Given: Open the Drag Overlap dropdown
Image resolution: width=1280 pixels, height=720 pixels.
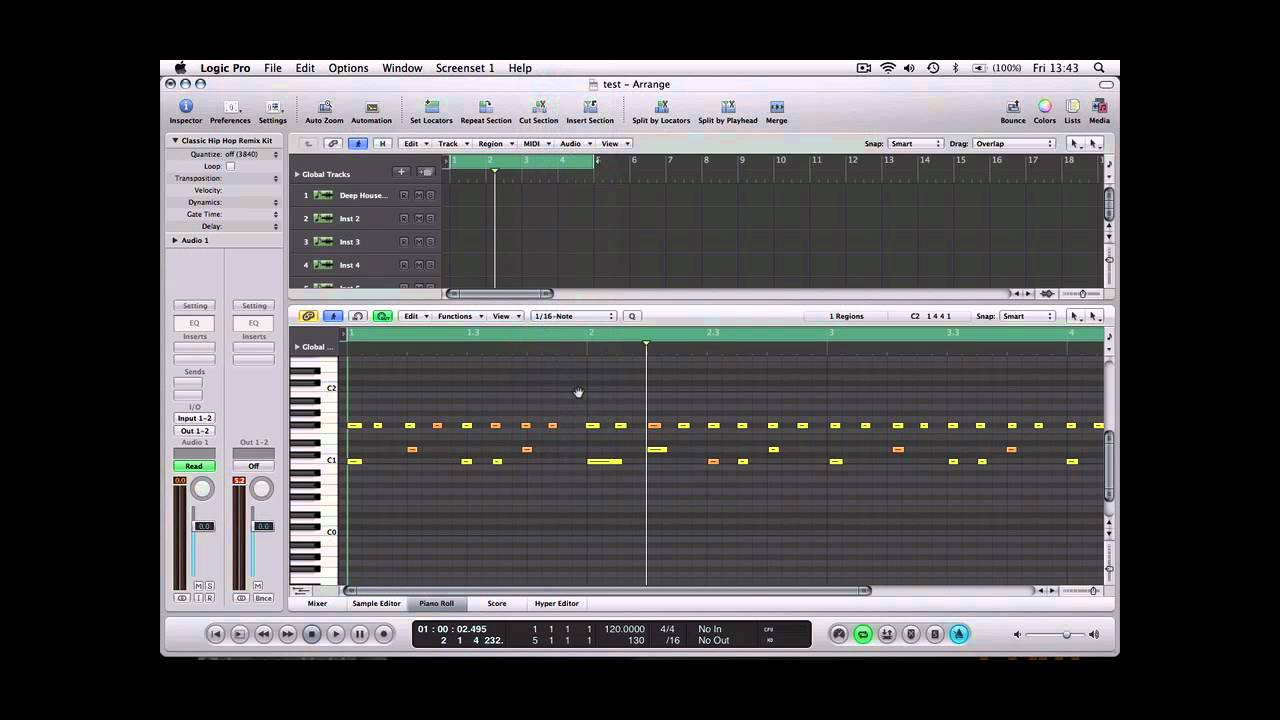Looking at the screenshot, I should 1014,144.
